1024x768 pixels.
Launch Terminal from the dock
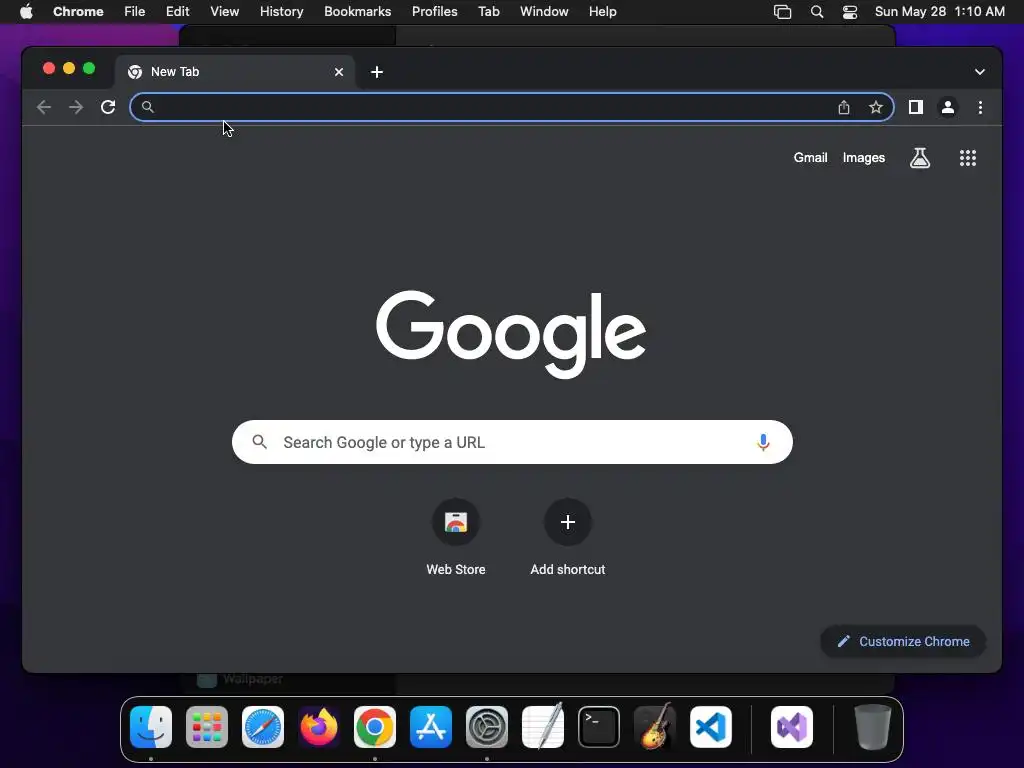(599, 727)
